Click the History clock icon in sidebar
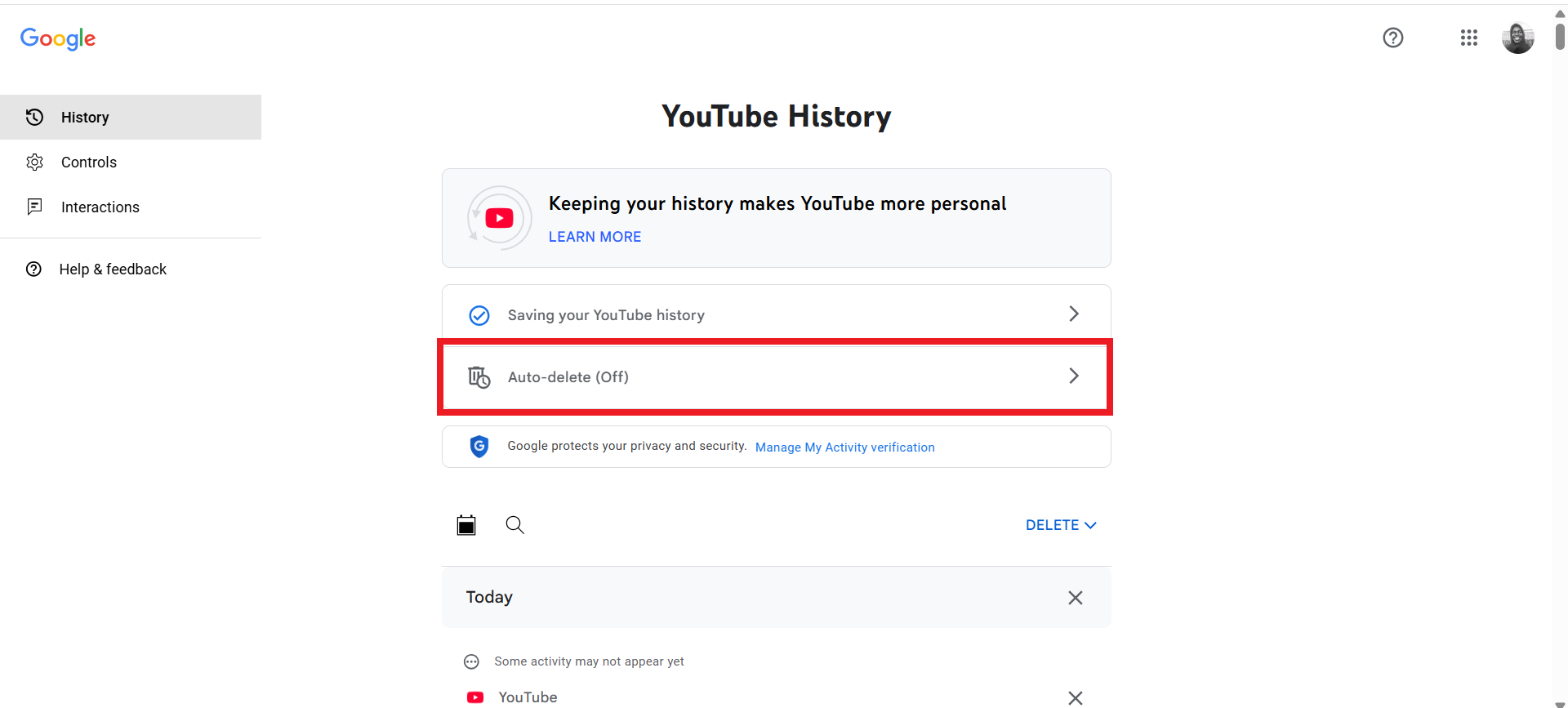This screenshot has width=1568, height=708. [x=33, y=117]
